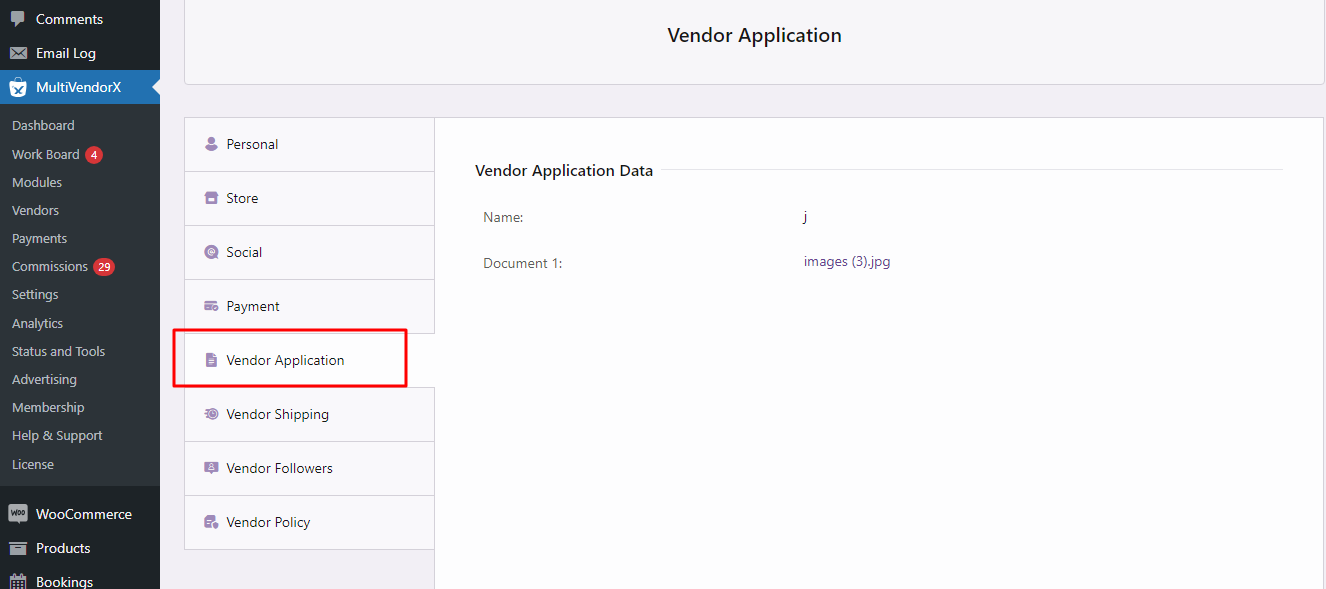Switch to the Store tab
Screen dimensions: 1326x589
click(x=309, y=198)
